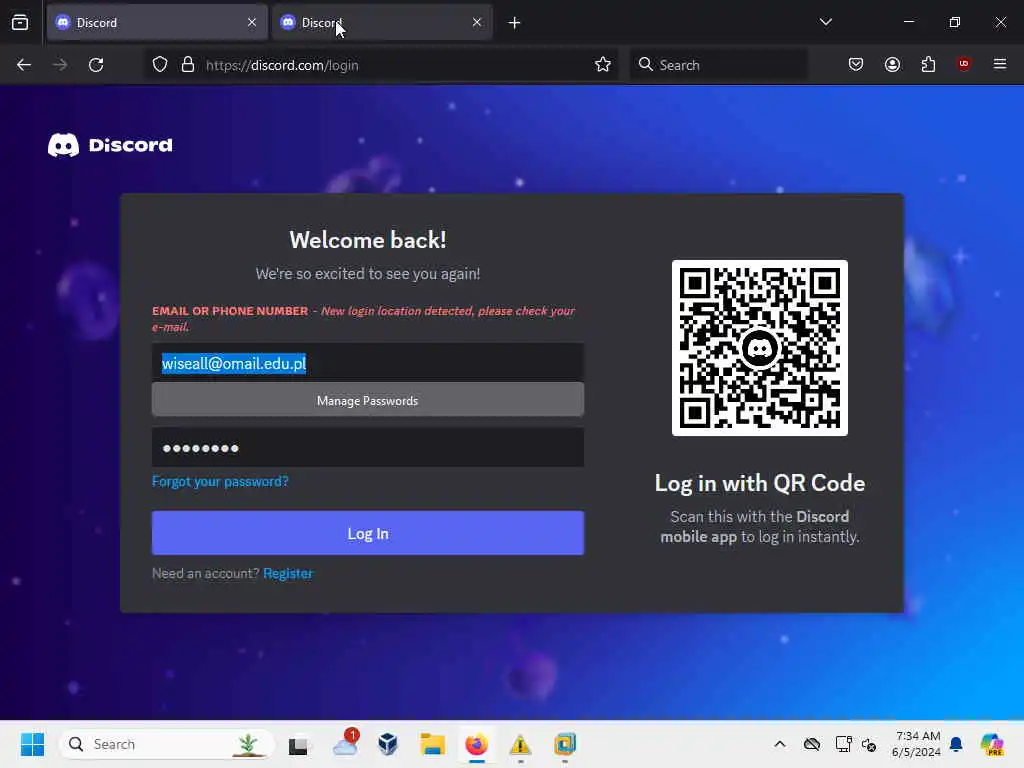Open the blue-yellow square taskbar app
This screenshot has height=768, width=1024.
coord(565,744)
